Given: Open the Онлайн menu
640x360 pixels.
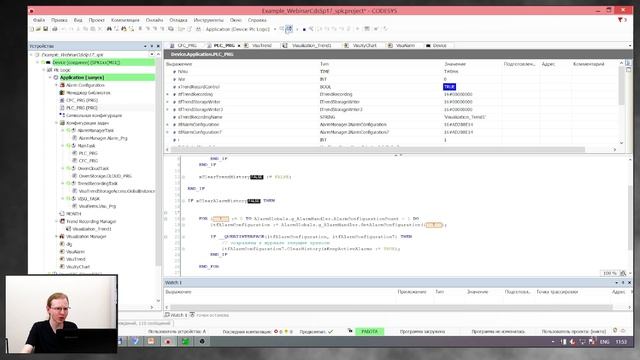Looking at the screenshot, I should coord(154,20).
